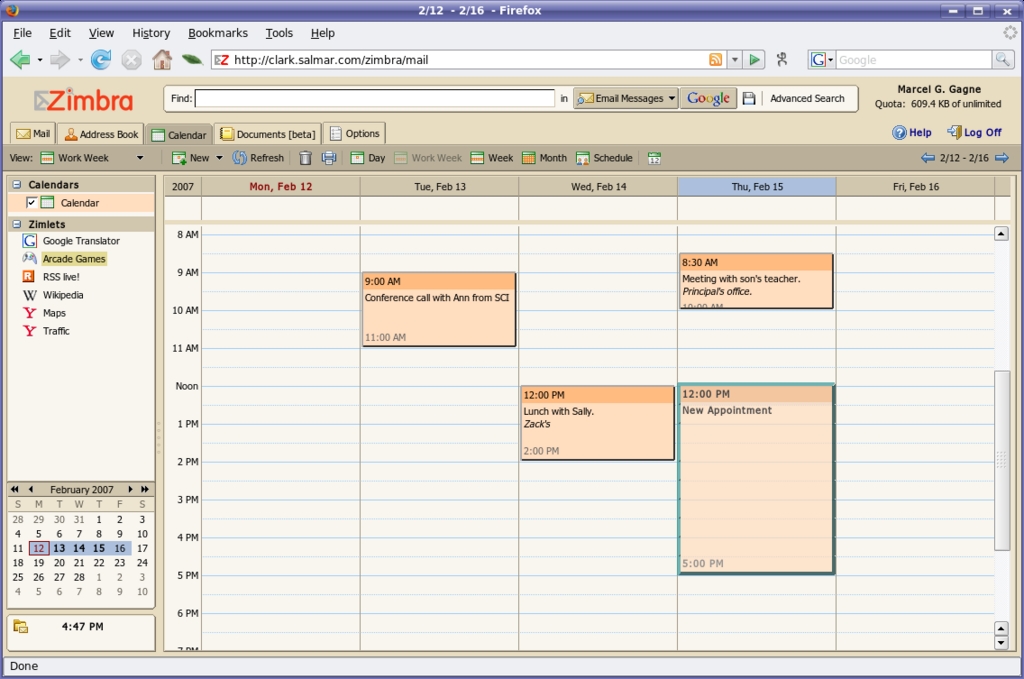This screenshot has width=1024, height=679.
Task: Click the Advanced Search button
Action: coord(806,99)
